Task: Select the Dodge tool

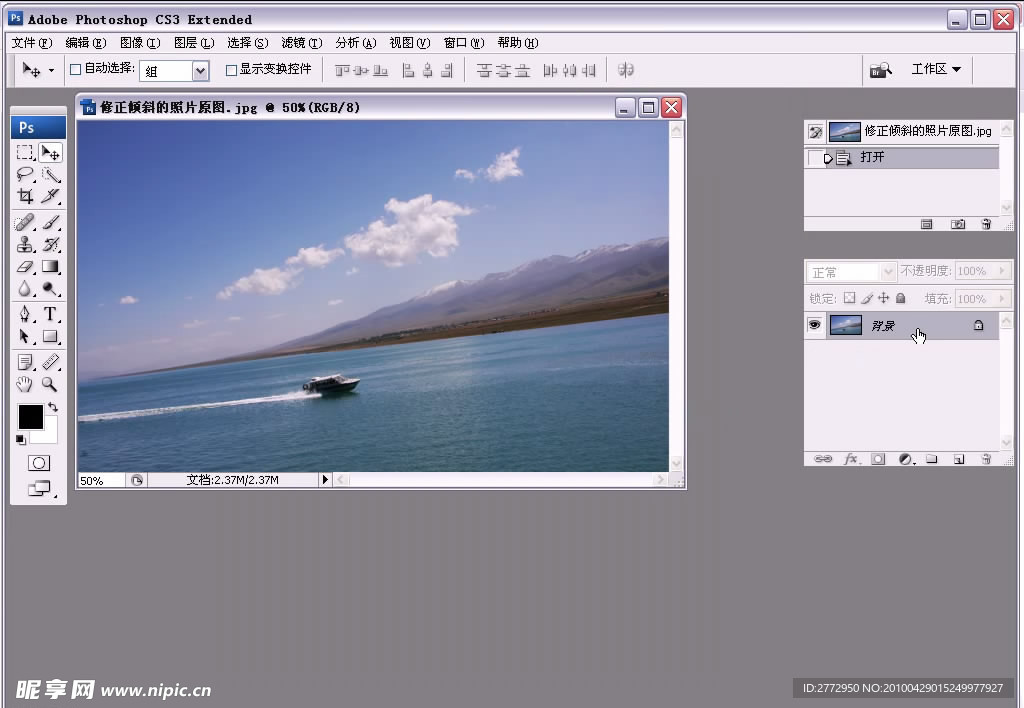Action: 50,289
